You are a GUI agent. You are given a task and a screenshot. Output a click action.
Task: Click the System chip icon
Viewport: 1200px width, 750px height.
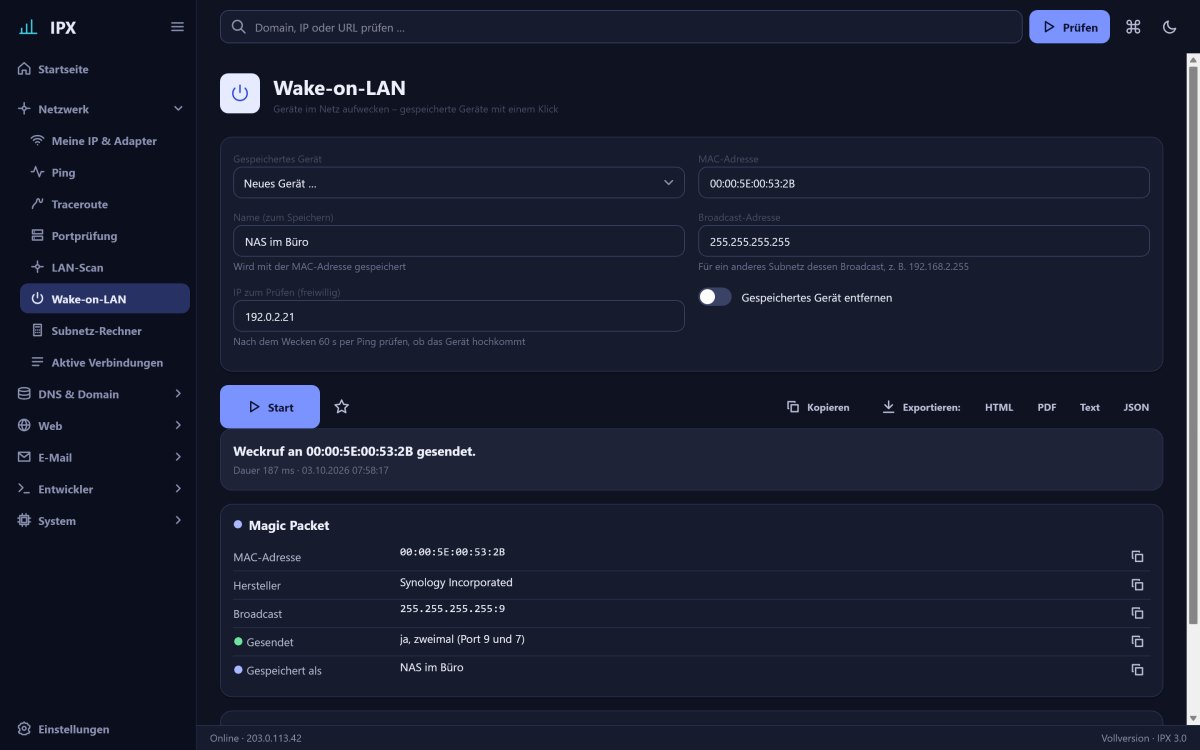[x=24, y=521]
